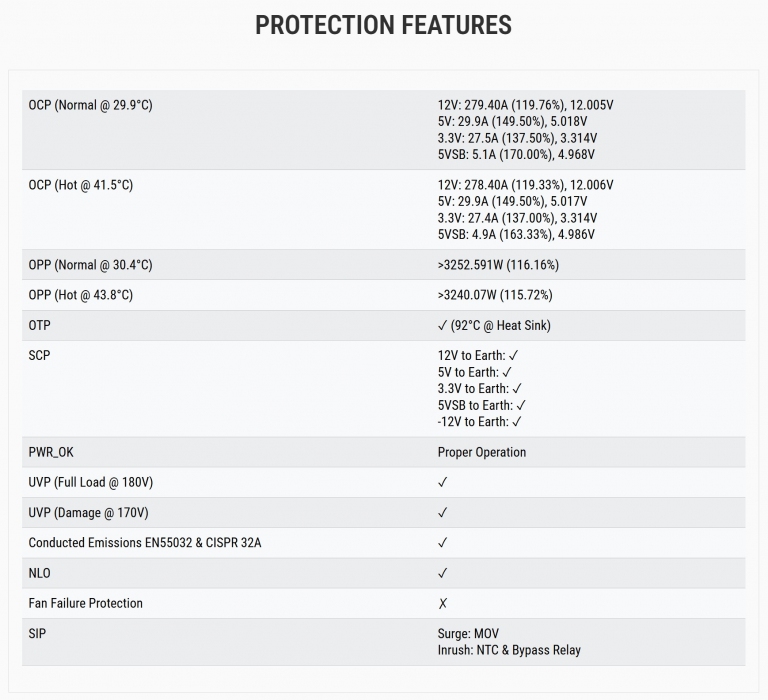Click the OPP Normal value ">3252.591W (116.16%)"

(x=498, y=265)
